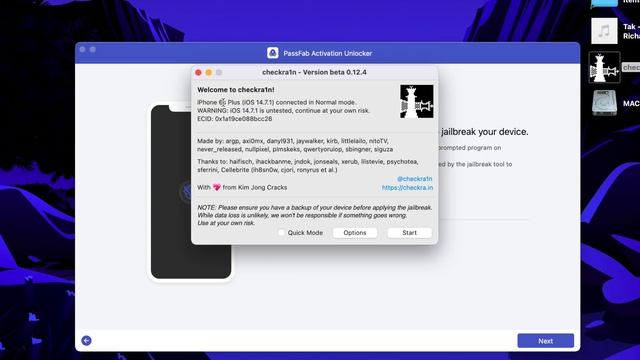This screenshot has height=360, width=640.
Task: Click Next in PassFab Activation Unlocker
Action: (545, 341)
